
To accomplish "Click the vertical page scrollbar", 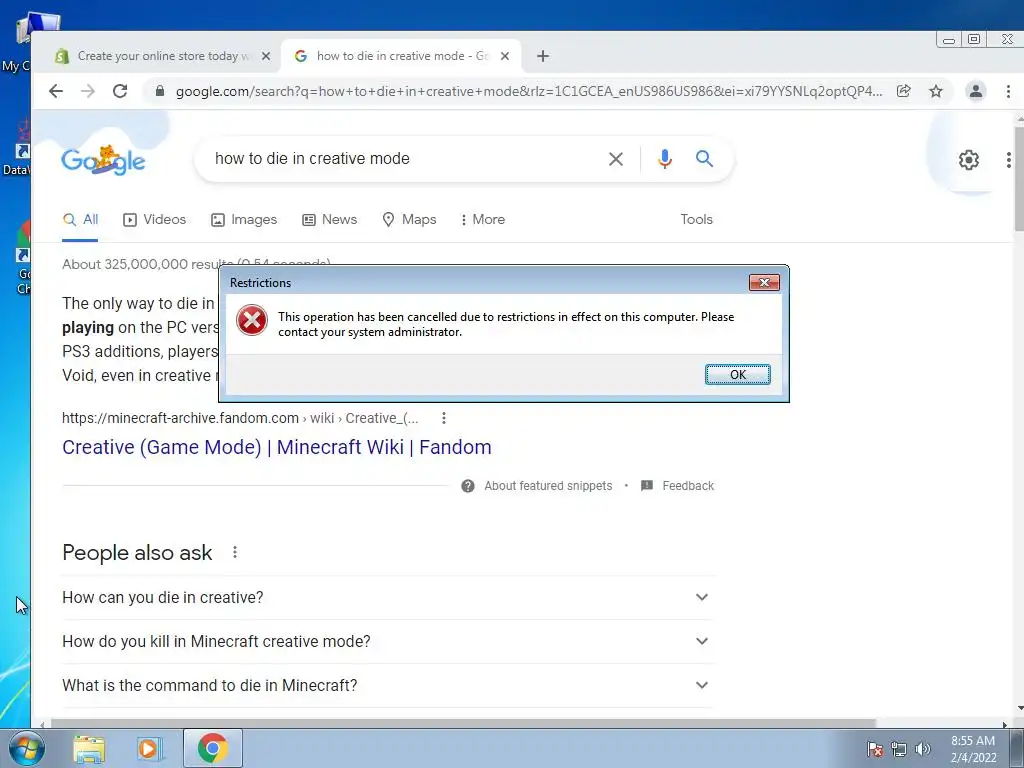I will (x=1019, y=180).
